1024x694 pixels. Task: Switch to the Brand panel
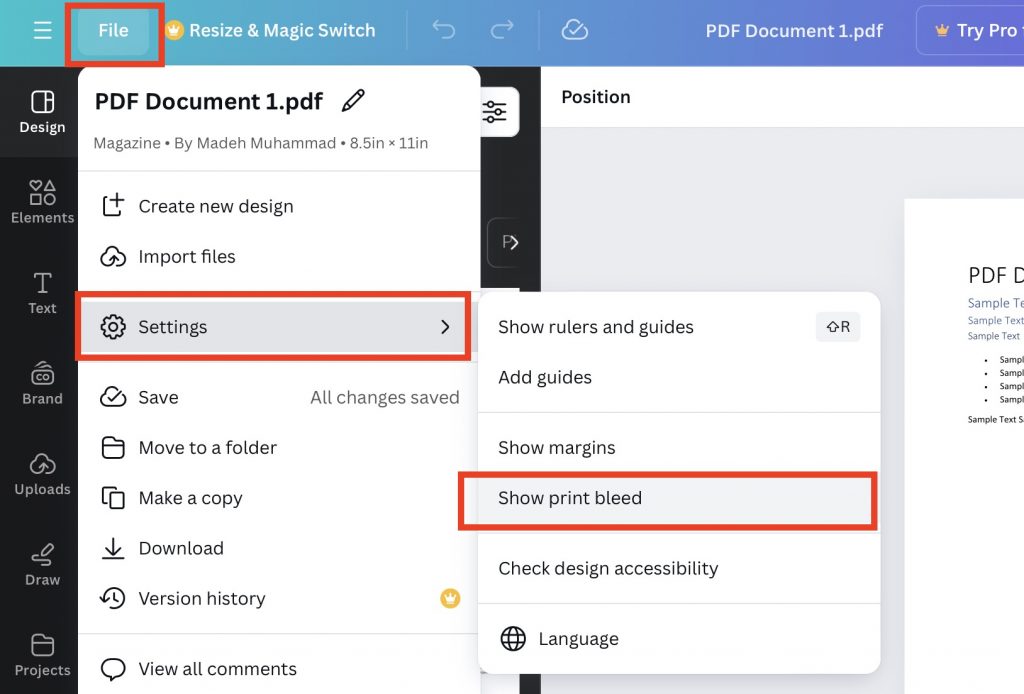click(x=40, y=383)
